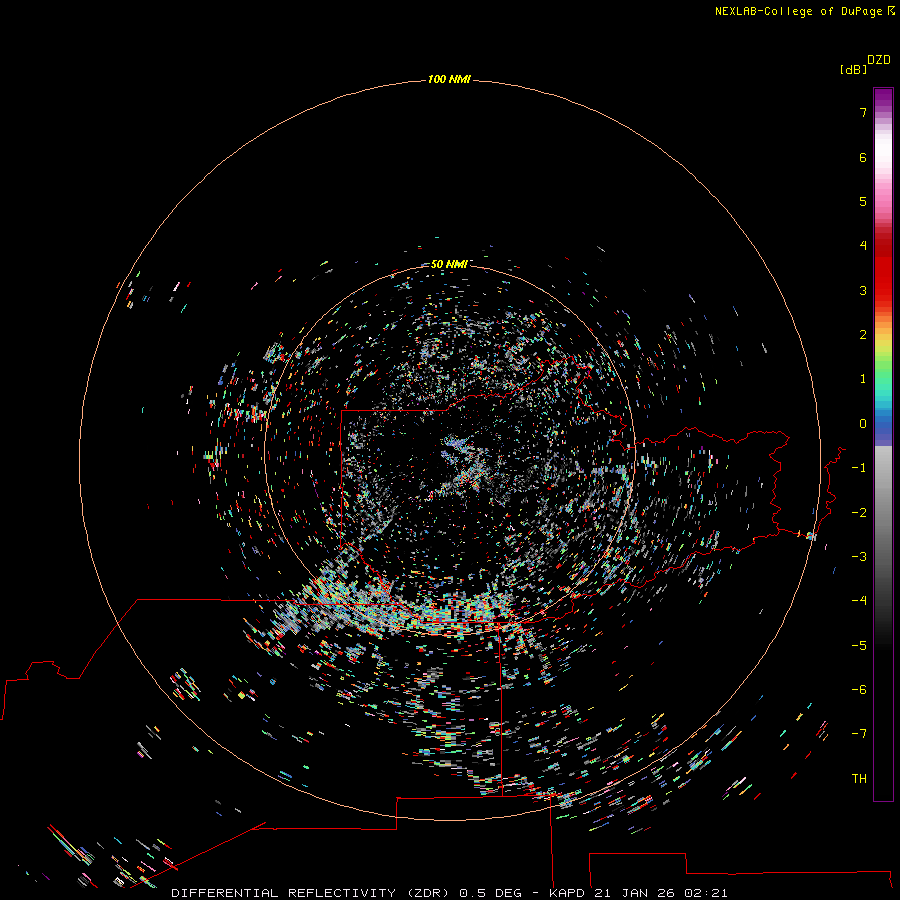Click the 5 value on the color scale
Image resolution: width=900 pixels, height=900 pixels.
coord(863,201)
